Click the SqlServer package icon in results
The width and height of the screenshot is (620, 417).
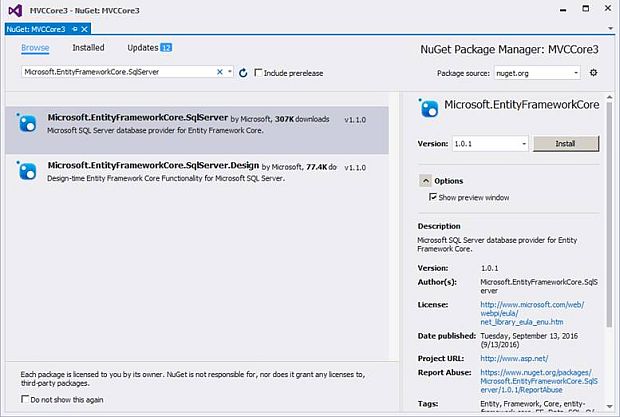click(27, 123)
